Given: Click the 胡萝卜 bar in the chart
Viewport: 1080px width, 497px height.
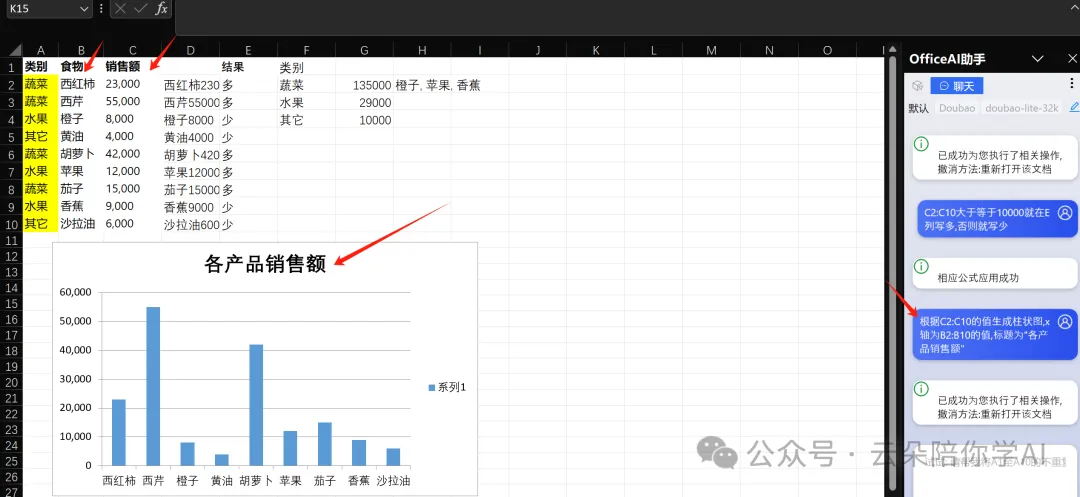Looking at the screenshot, I should (x=256, y=405).
